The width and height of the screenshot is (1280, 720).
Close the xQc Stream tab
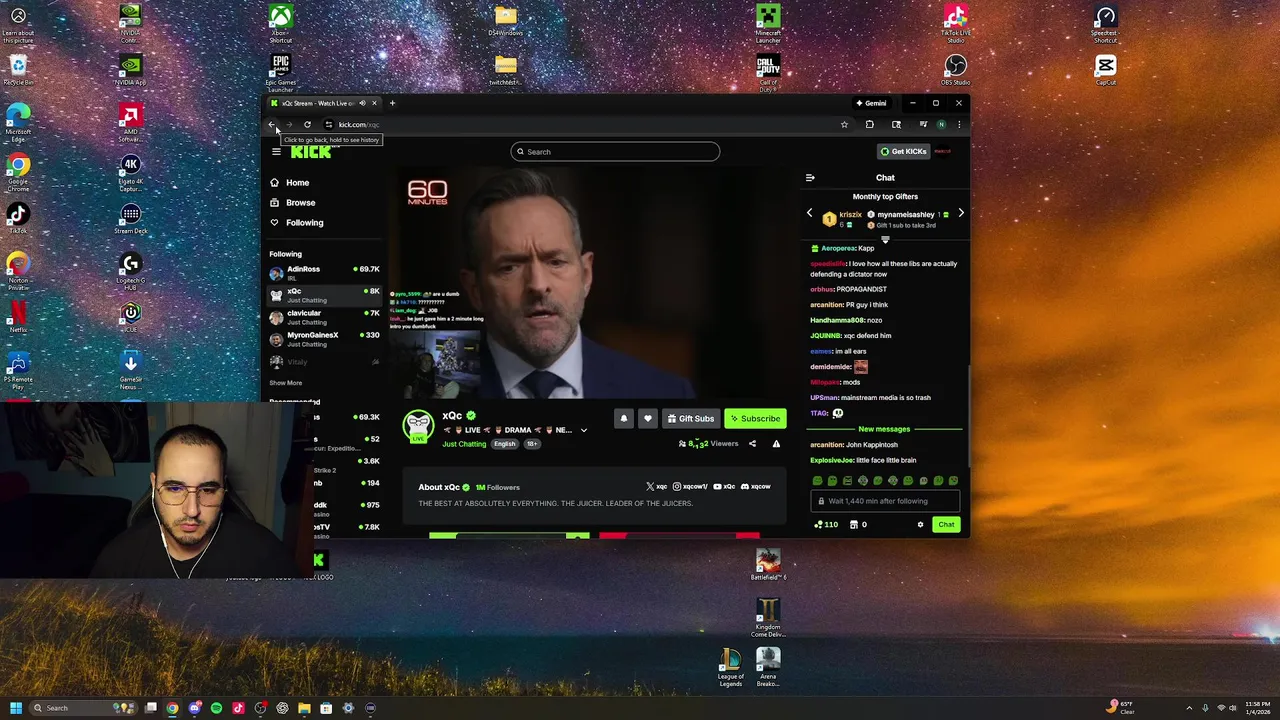tap(374, 103)
